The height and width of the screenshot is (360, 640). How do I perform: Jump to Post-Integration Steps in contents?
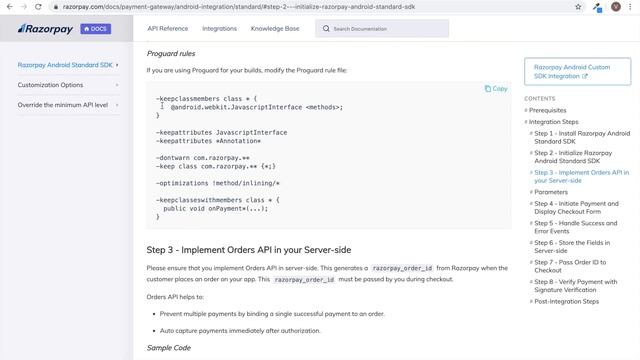tap(567, 301)
